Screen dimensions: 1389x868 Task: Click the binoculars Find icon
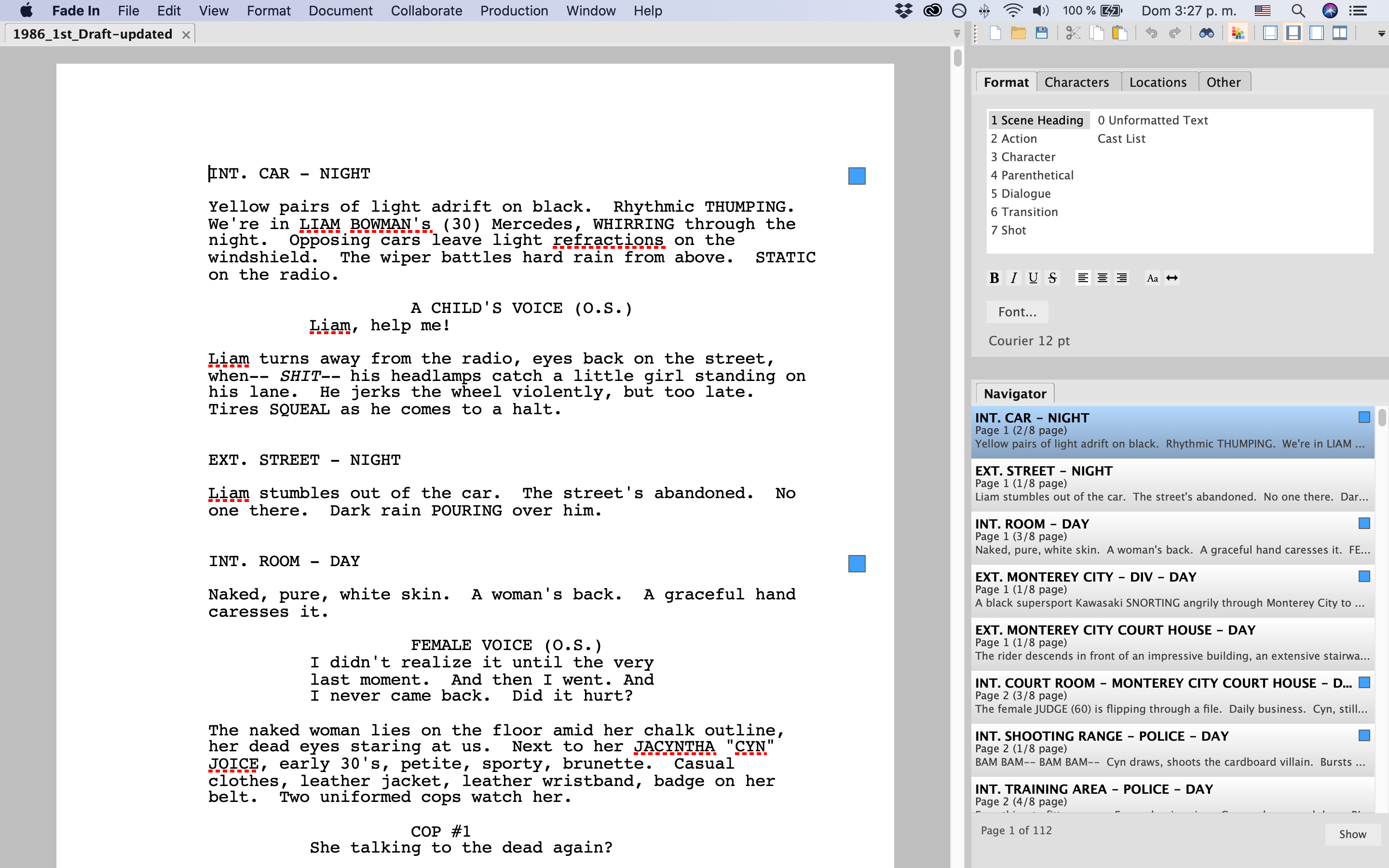click(1206, 33)
